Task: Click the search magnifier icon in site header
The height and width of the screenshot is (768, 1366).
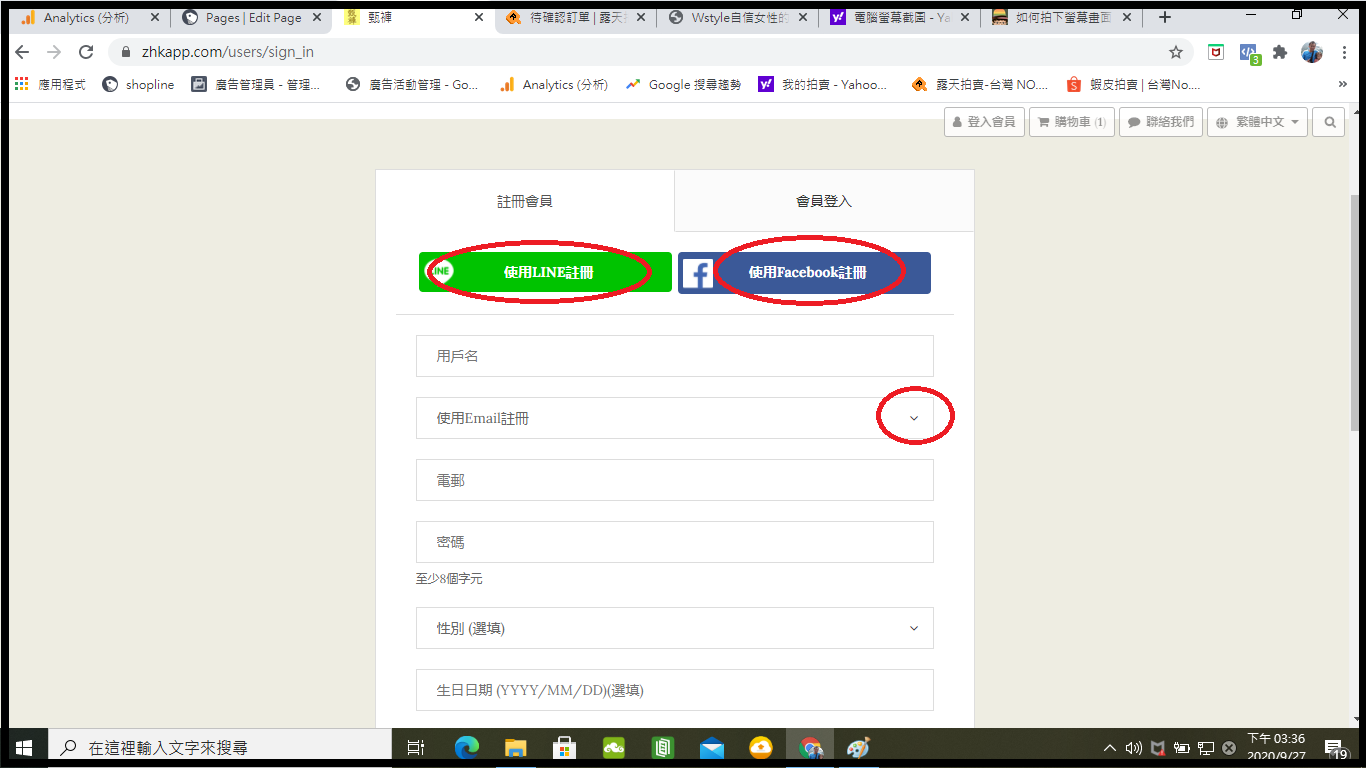Action: [1329, 122]
